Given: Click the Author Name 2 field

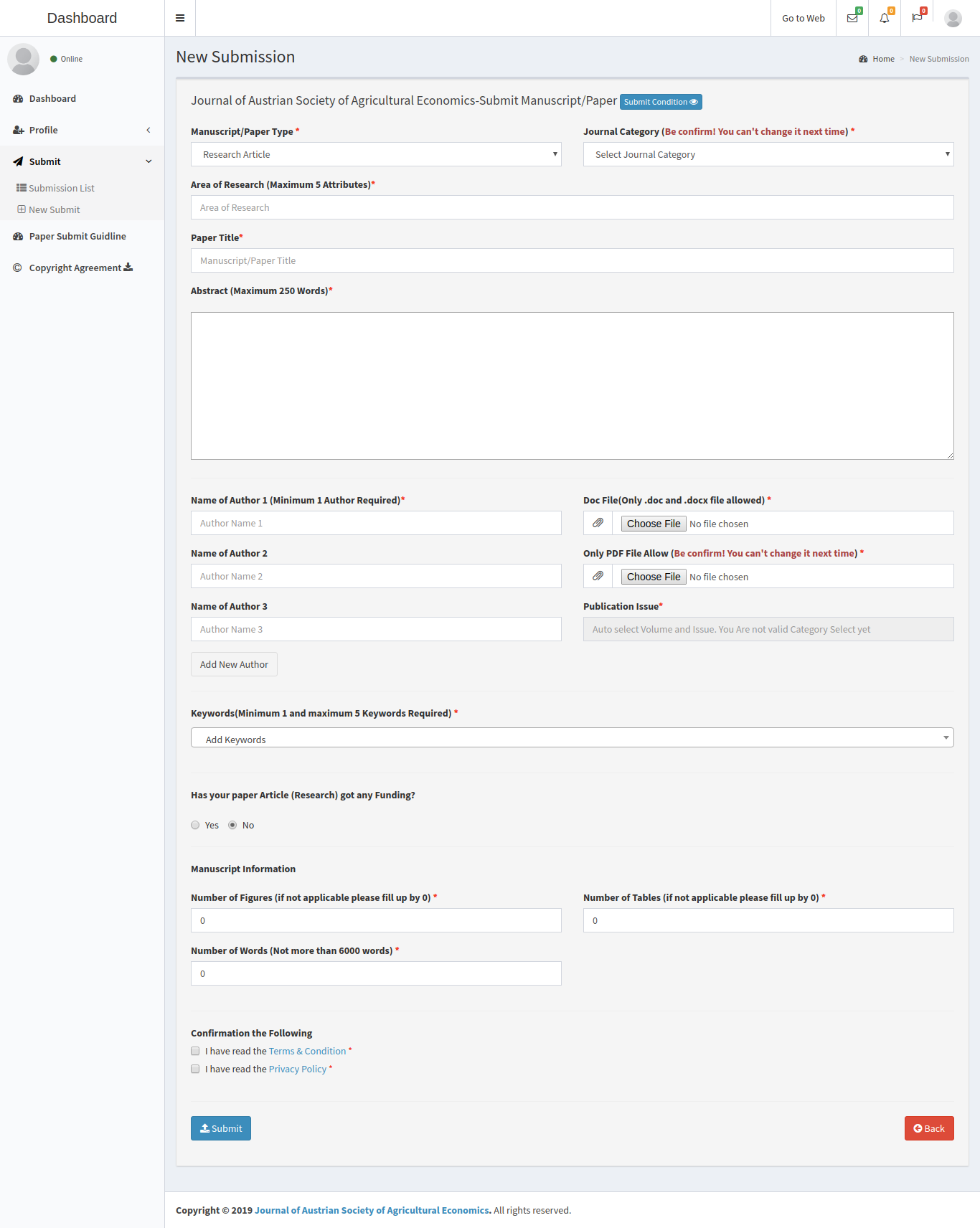Looking at the screenshot, I should click(x=376, y=576).
